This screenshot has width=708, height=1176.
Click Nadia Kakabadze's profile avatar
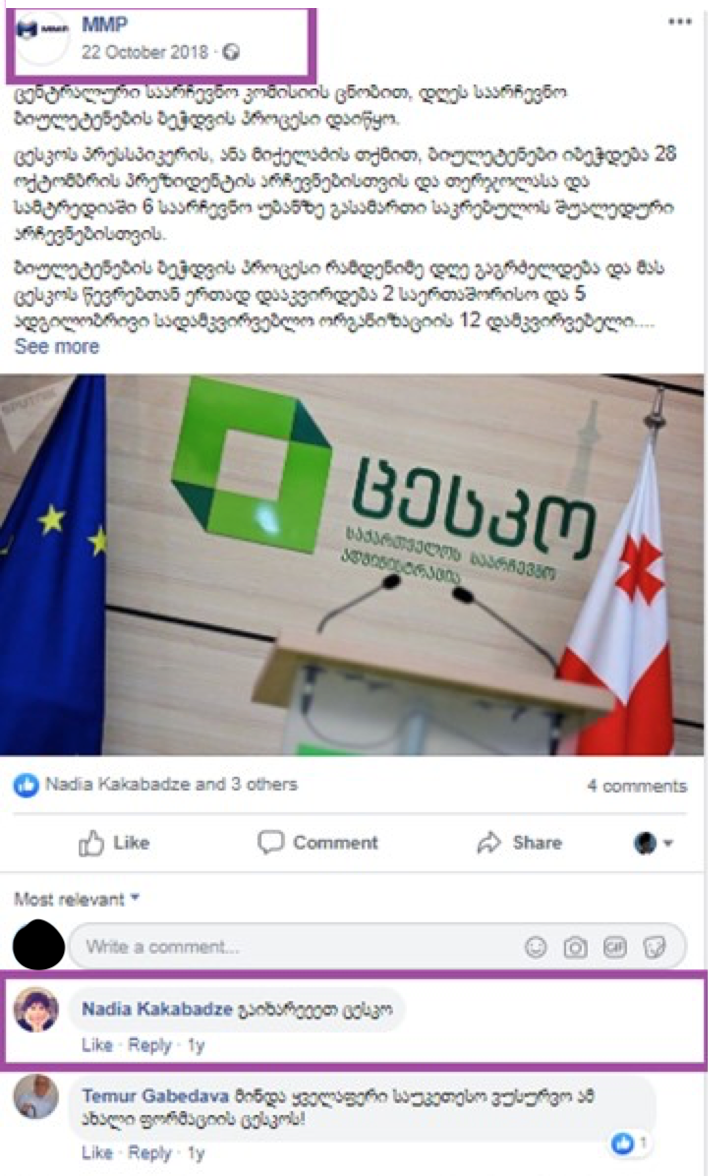36,1010
